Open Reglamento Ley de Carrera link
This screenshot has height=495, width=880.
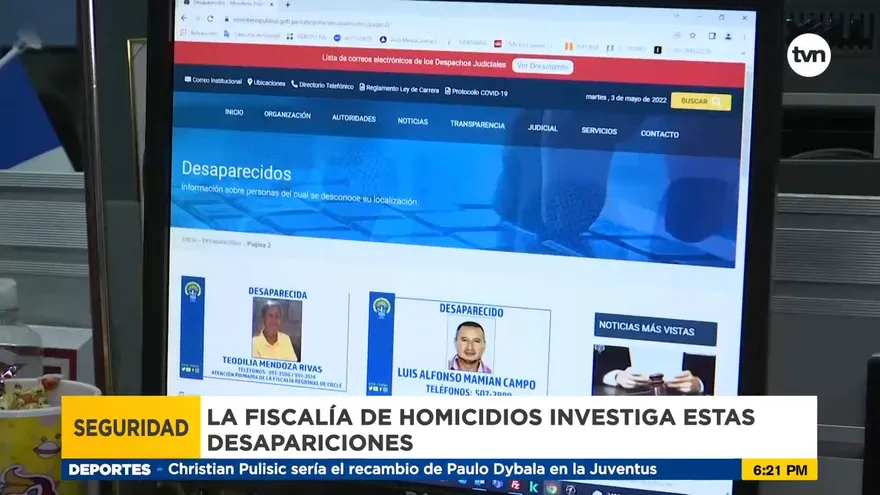399,89
